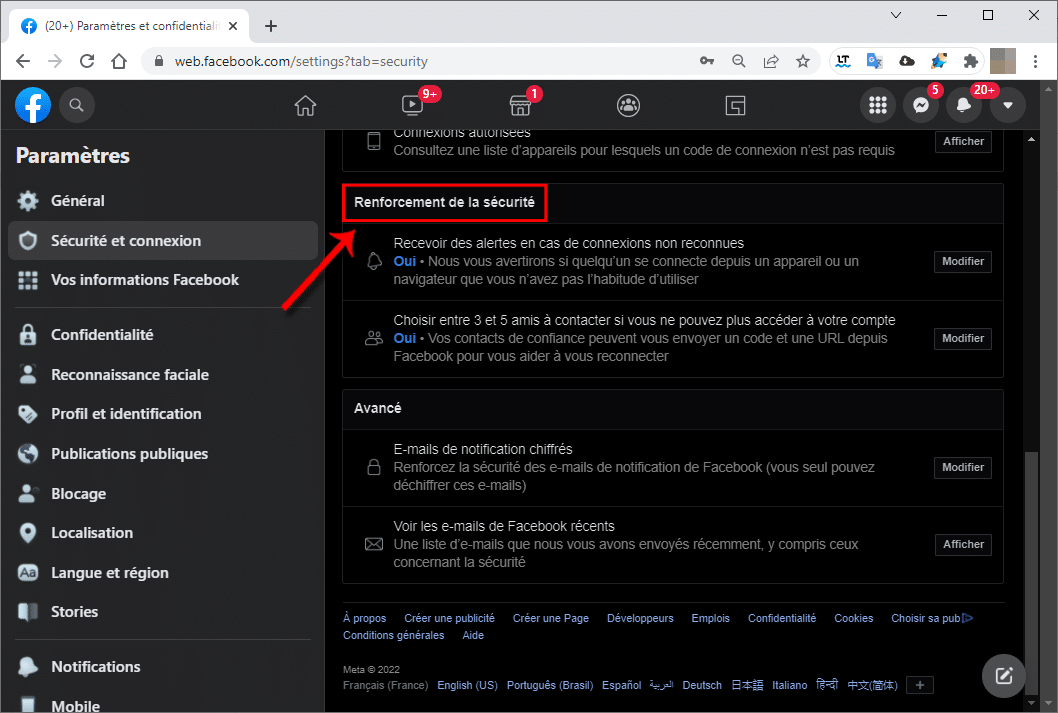
Task: Open browser home page
Action: pos(119,61)
